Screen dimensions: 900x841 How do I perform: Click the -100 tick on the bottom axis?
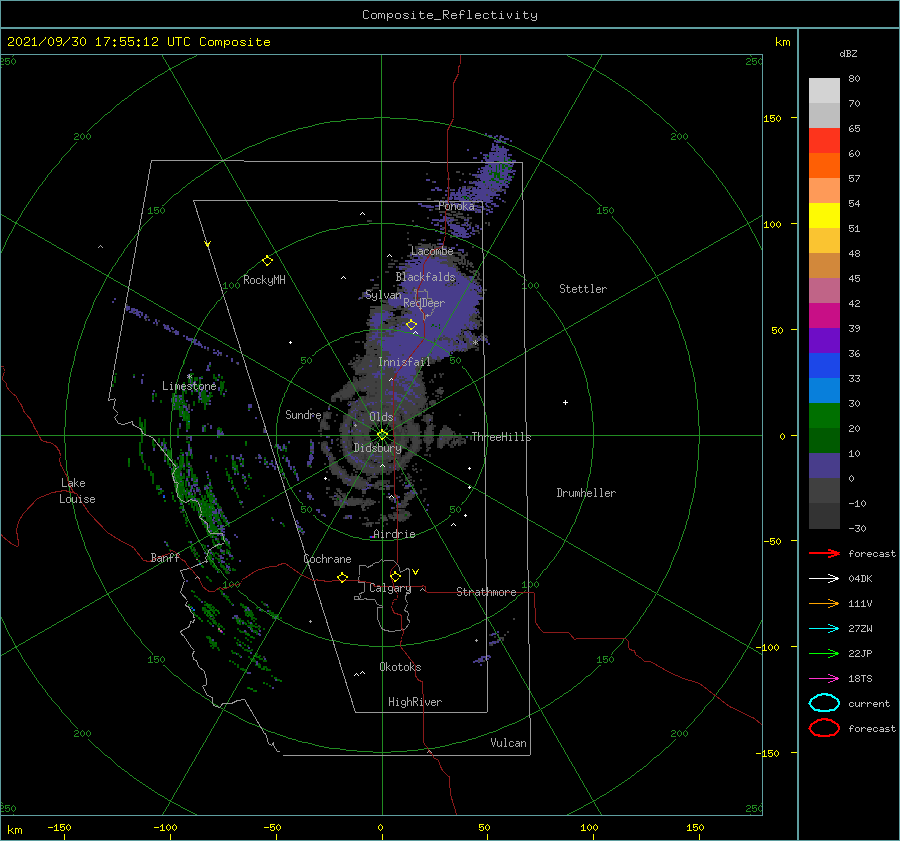coord(165,827)
